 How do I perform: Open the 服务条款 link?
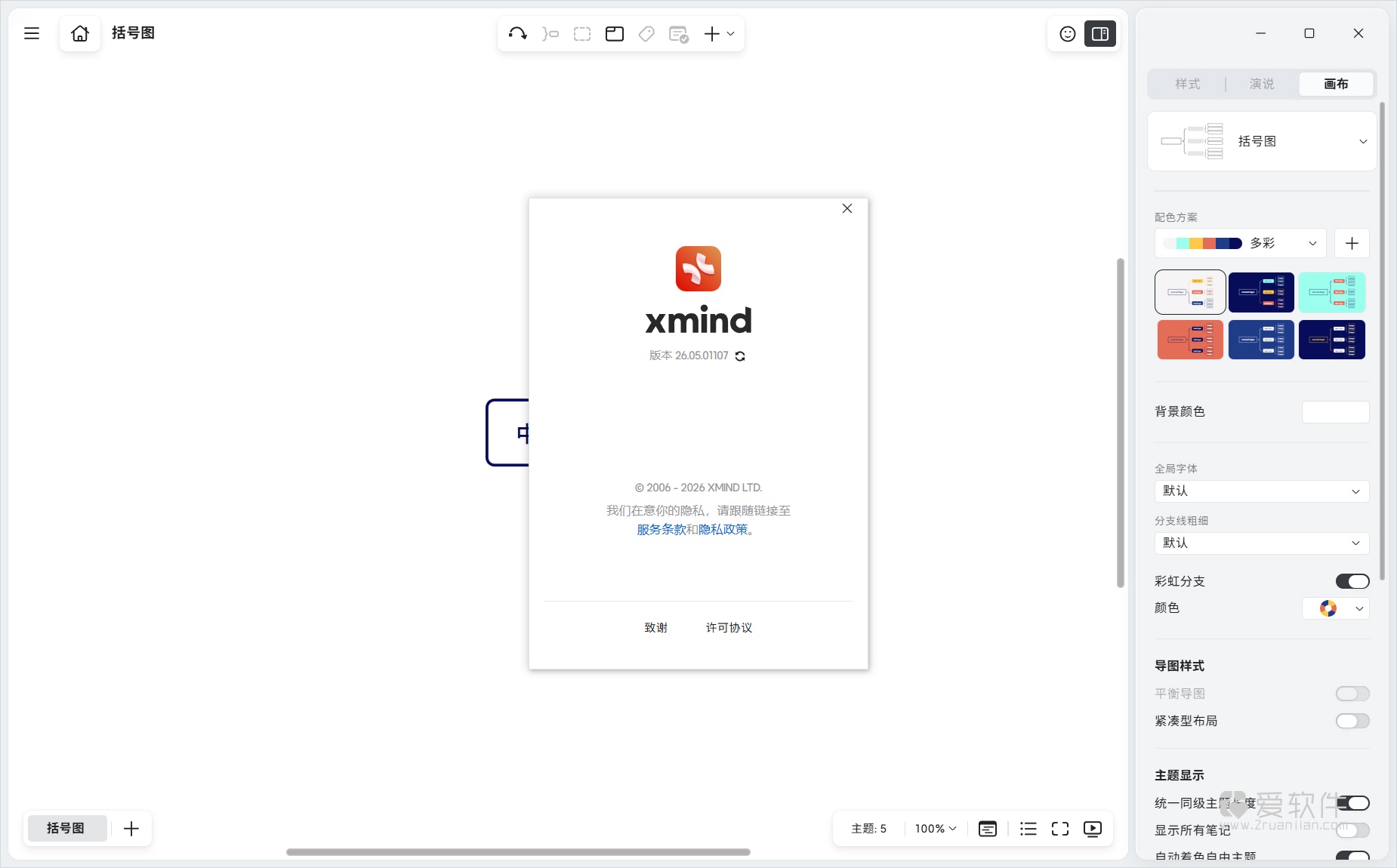click(661, 529)
